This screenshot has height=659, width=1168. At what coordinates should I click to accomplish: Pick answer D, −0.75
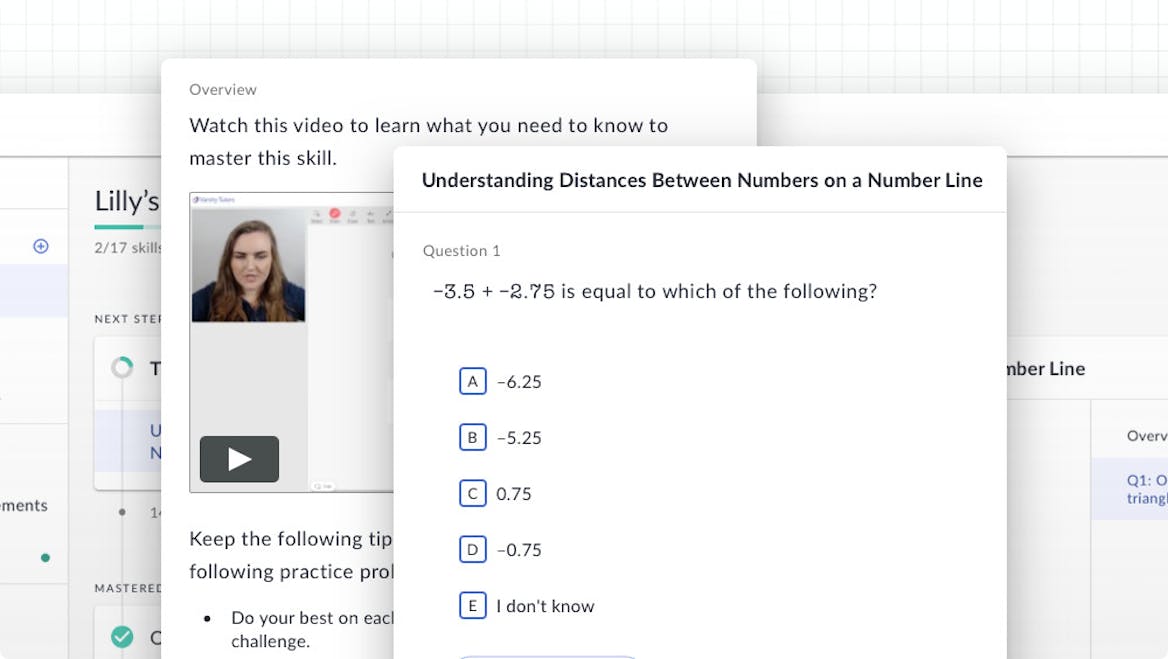tap(472, 549)
